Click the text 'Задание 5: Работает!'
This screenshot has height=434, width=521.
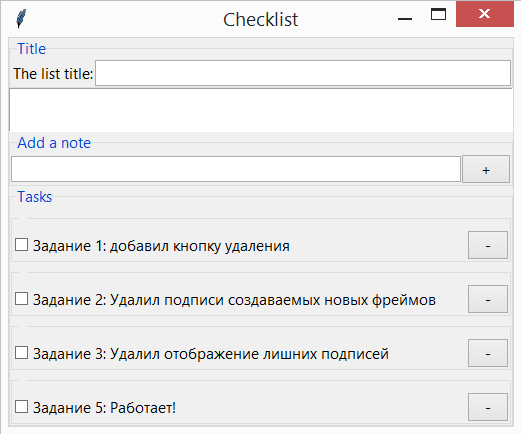(x=104, y=408)
